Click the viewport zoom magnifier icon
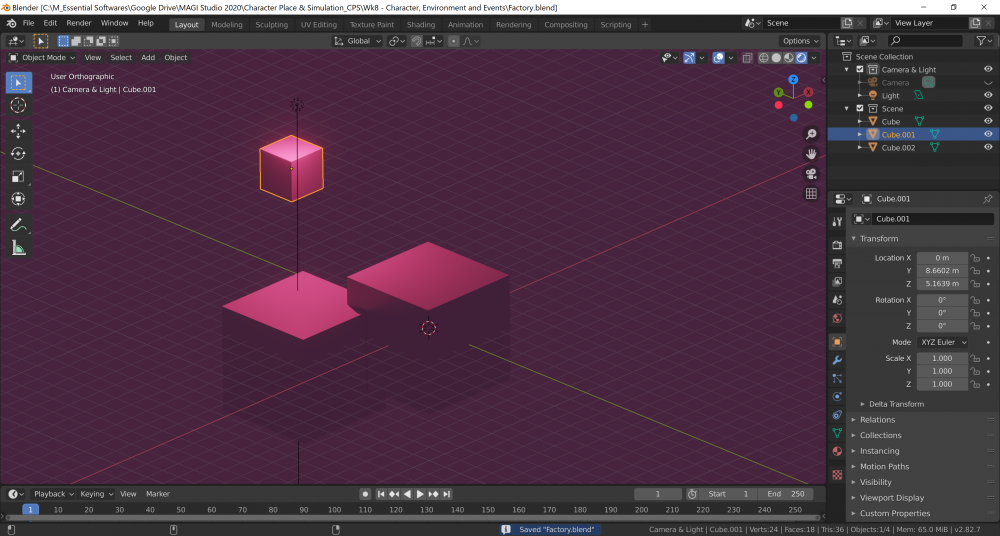The height and width of the screenshot is (536, 1000). [x=811, y=134]
